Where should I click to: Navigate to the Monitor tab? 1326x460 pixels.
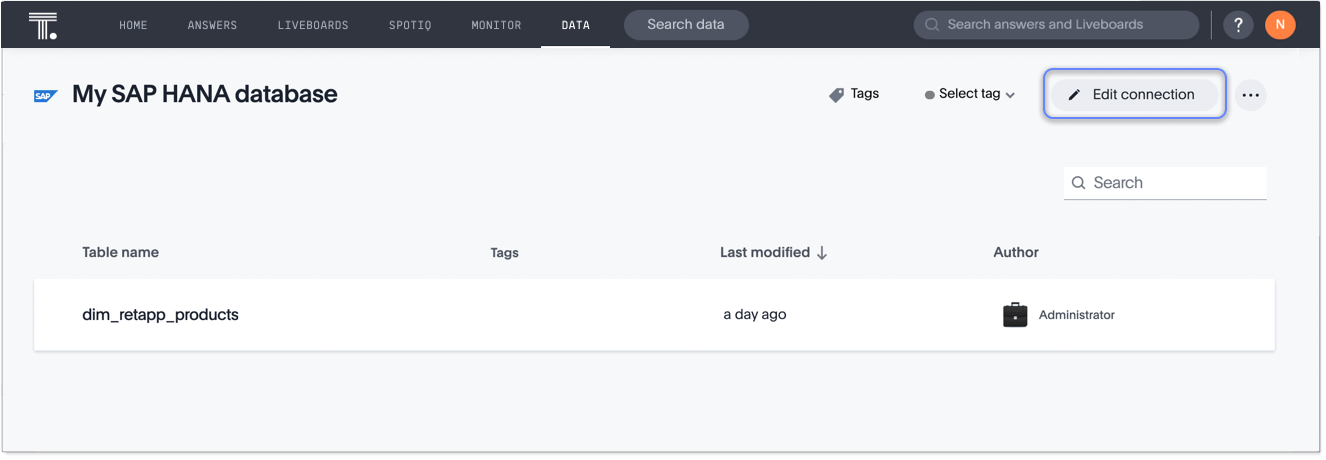tap(497, 25)
